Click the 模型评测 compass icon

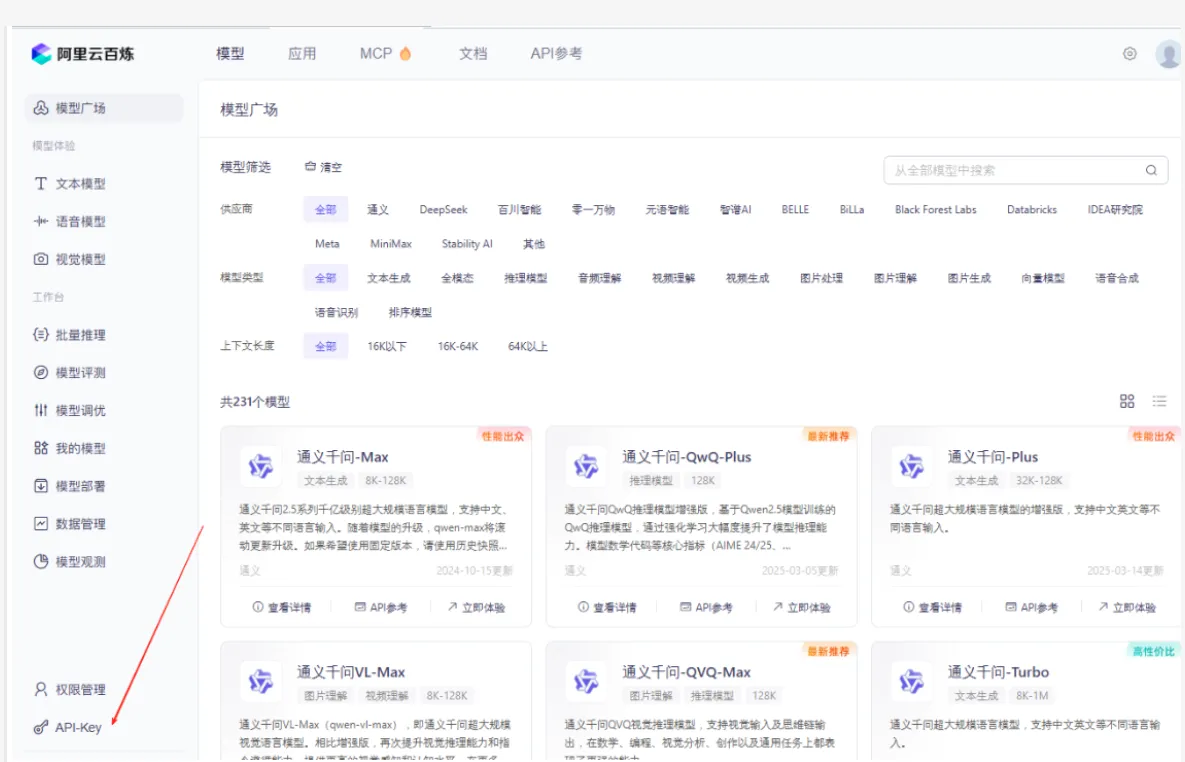click(41, 373)
